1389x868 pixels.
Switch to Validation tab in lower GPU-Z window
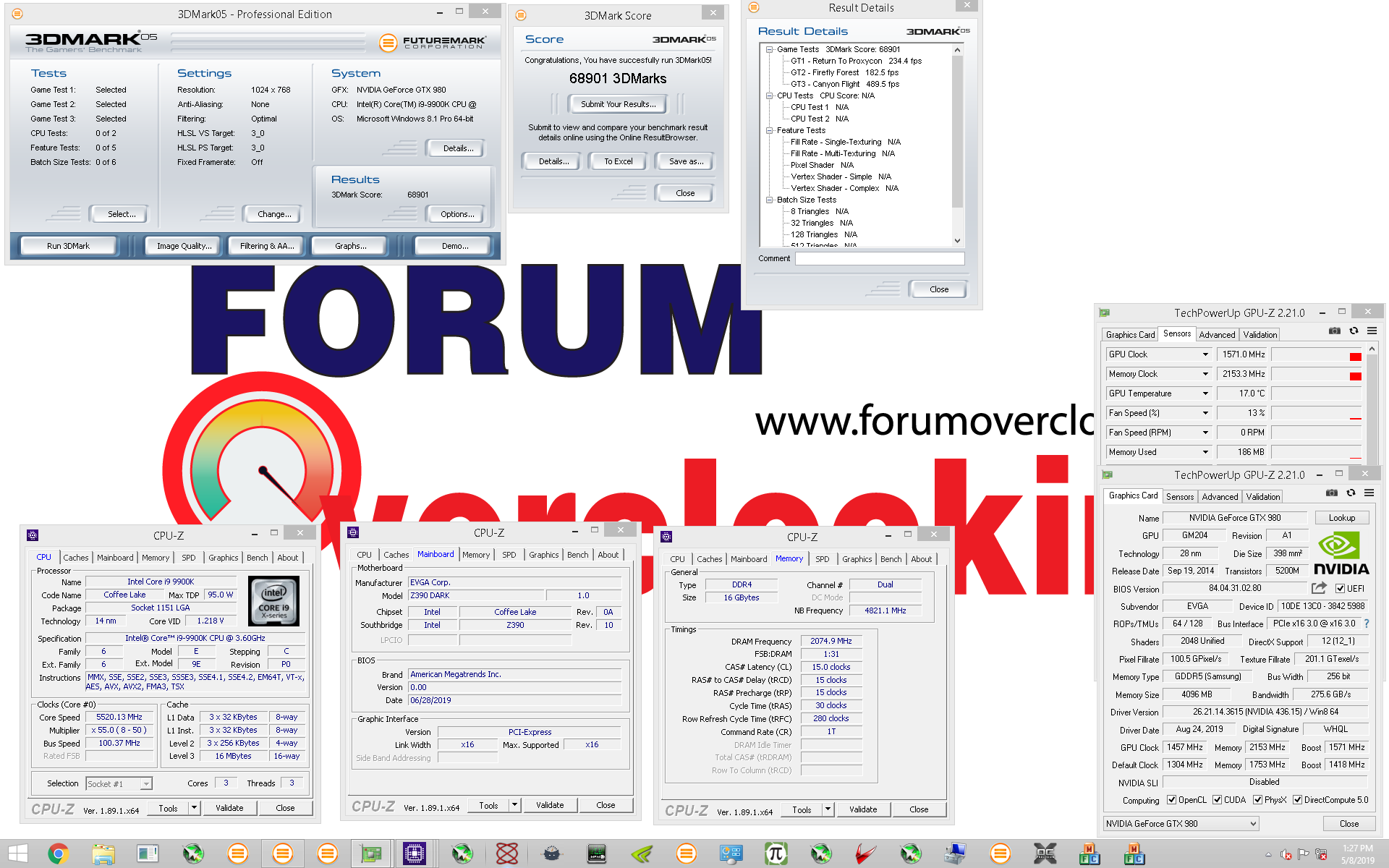1263,497
